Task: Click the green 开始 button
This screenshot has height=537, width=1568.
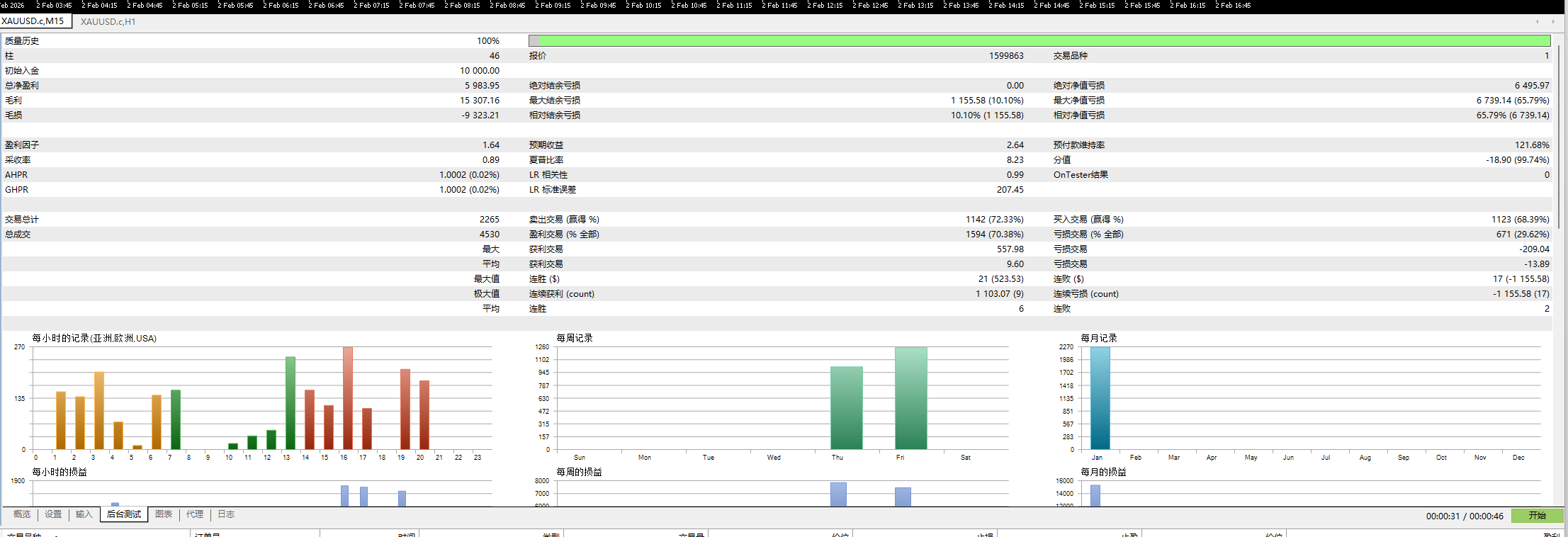Action: (x=1537, y=516)
